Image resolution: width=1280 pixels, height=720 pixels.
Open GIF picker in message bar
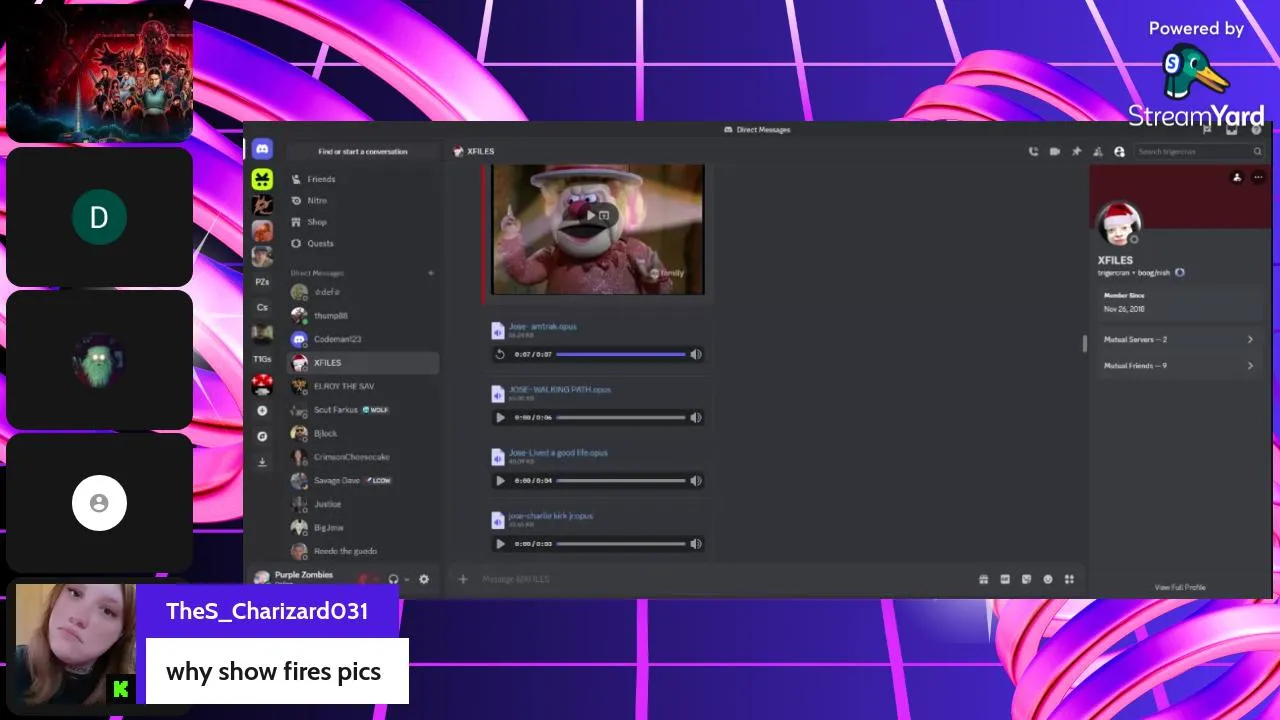1005,579
